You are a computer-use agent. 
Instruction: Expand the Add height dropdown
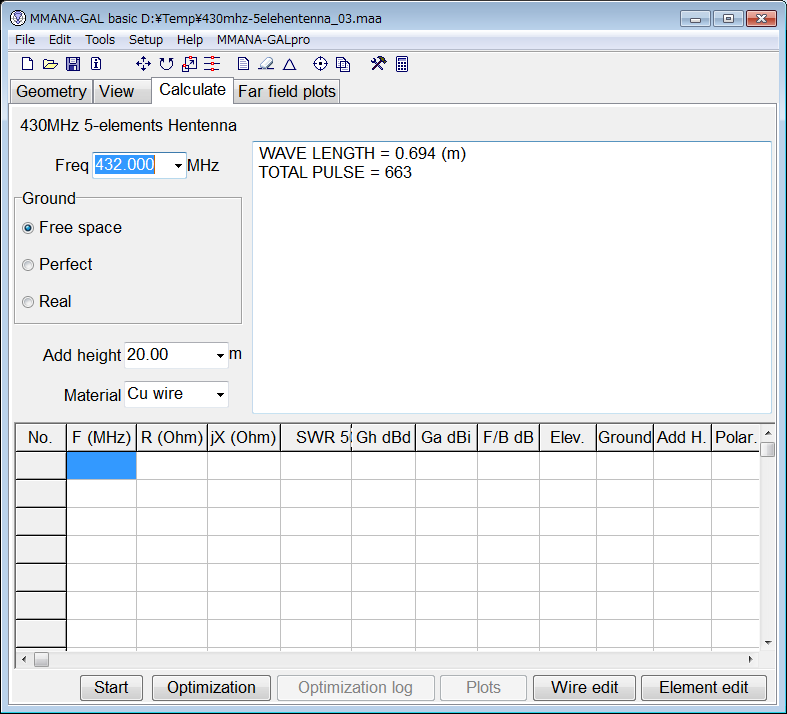220,355
